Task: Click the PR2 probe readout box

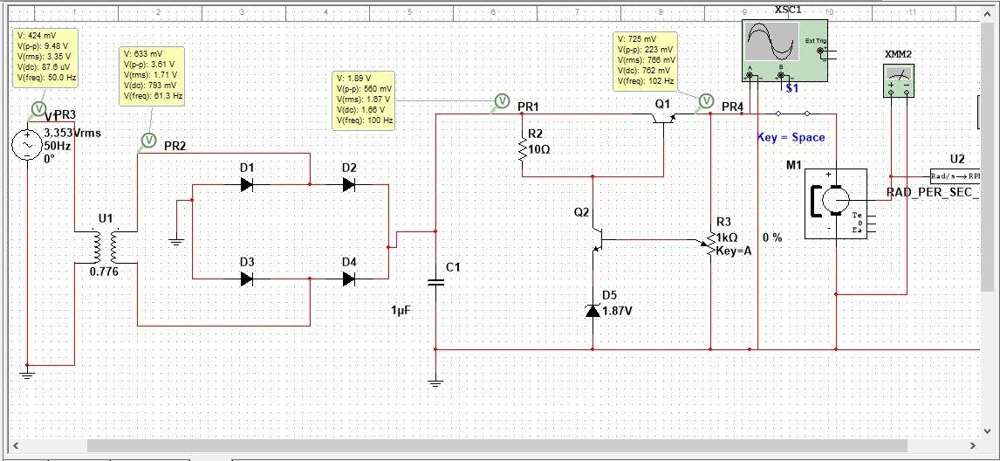Action: [x=152, y=75]
